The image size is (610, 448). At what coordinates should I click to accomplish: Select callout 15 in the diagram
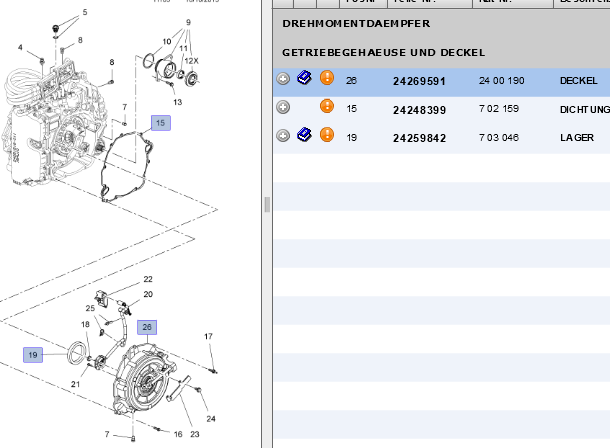(161, 122)
